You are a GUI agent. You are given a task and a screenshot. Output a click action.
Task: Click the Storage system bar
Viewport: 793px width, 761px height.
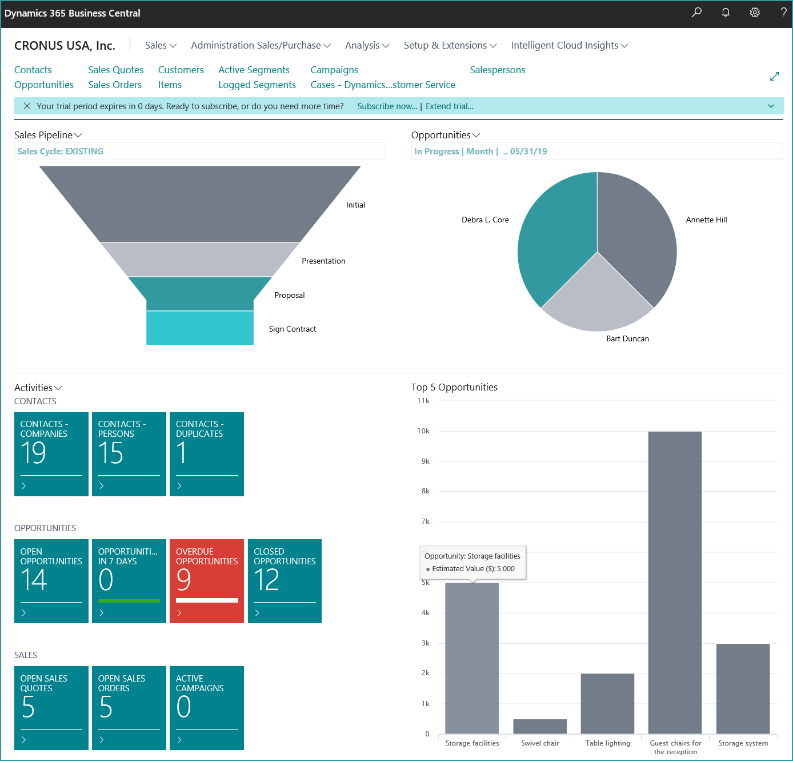click(743, 689)
